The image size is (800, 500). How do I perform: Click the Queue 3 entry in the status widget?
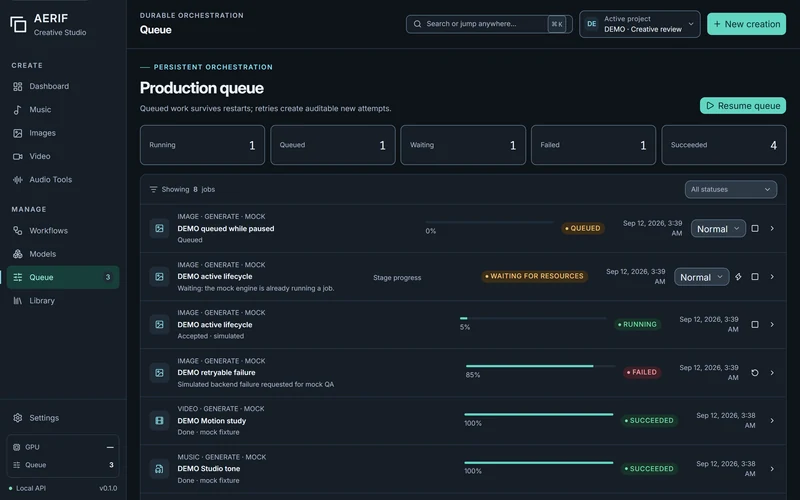(x=63, y=465)
